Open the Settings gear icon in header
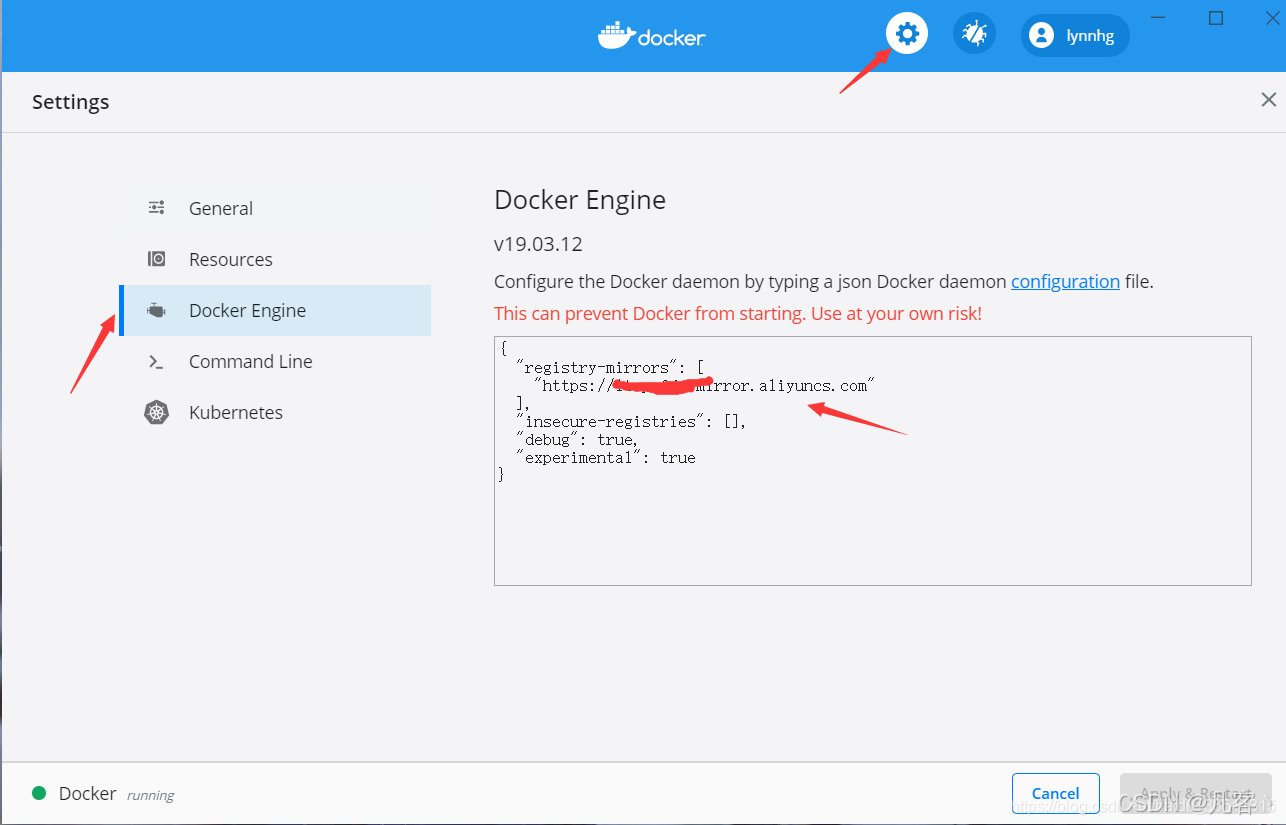Viewport: 1286px width, 825px height. pyautogui.click(x=907, y=35)
